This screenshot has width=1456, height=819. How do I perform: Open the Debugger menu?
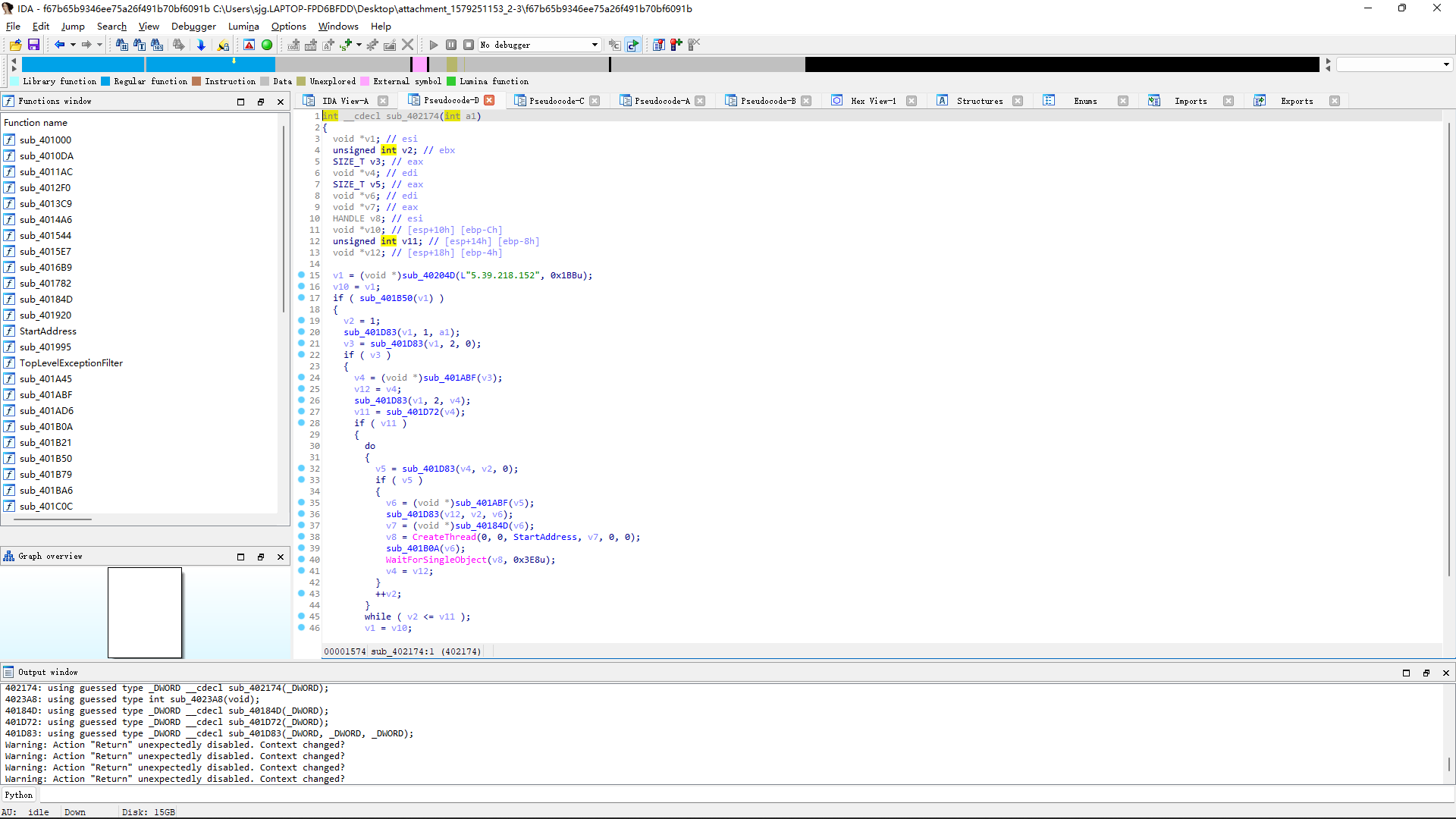click(193, 27)
